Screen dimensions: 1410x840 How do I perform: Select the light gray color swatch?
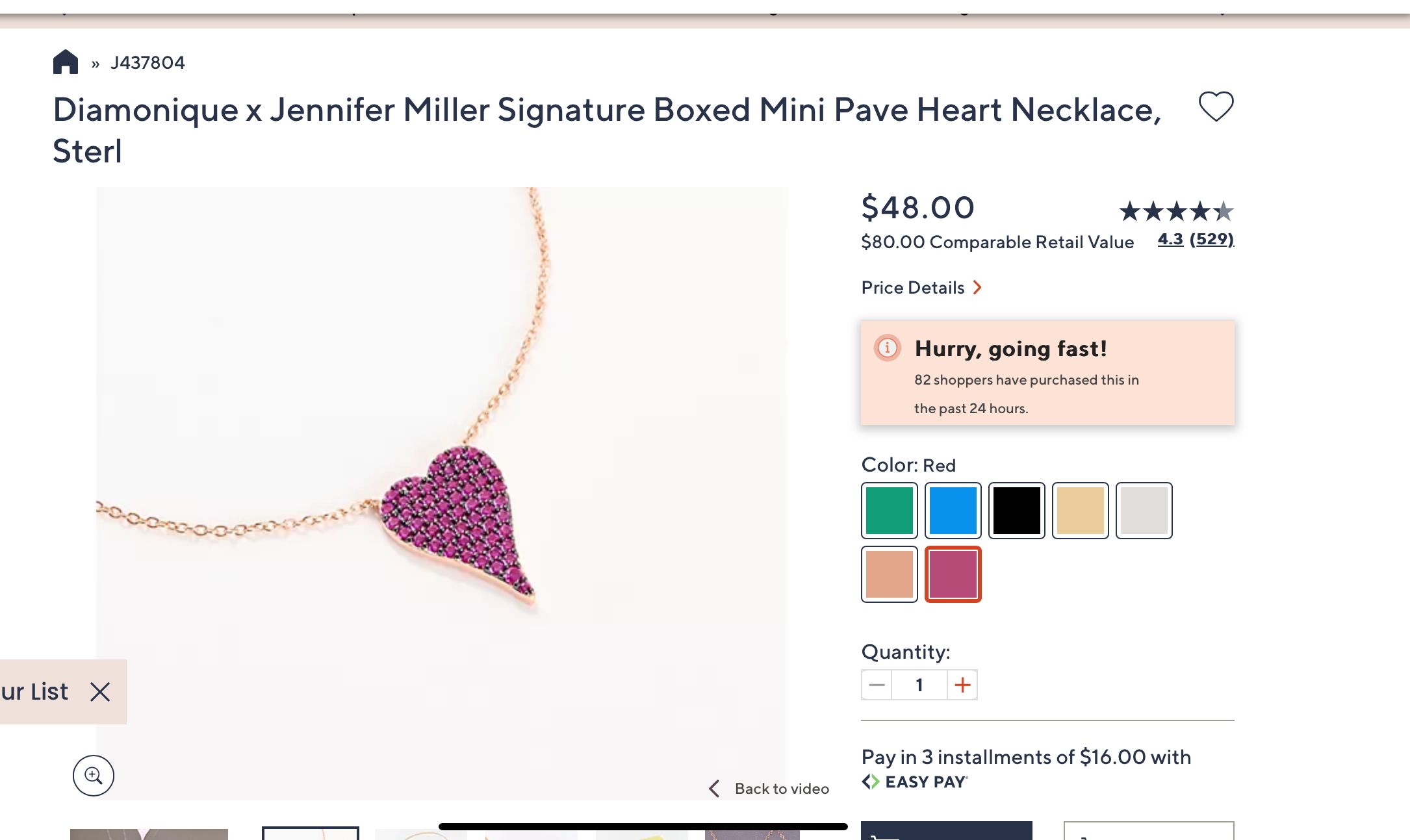[x=1144, y=511]
